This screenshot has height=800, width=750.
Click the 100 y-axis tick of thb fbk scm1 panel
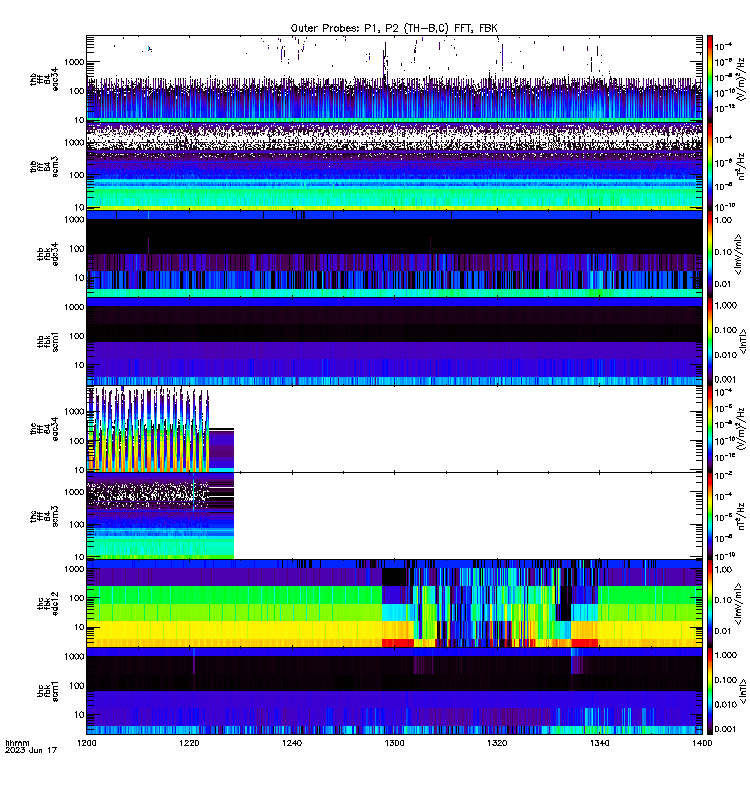pos(78,336)
